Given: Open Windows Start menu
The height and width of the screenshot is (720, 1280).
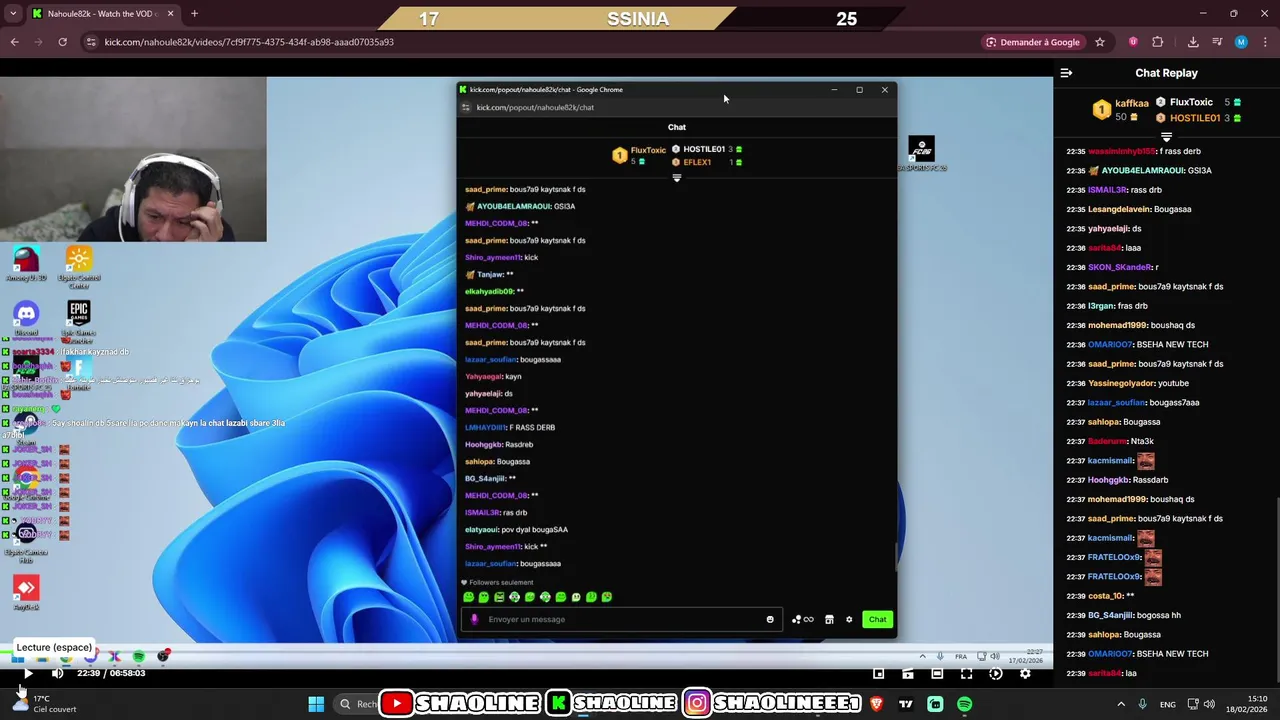Looking at the screenshot, I should click(x=316, y=704).
